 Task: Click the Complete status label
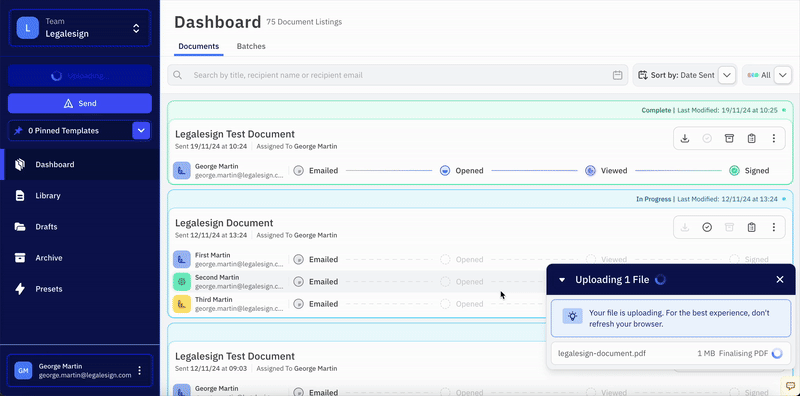(x=656, y=110)
